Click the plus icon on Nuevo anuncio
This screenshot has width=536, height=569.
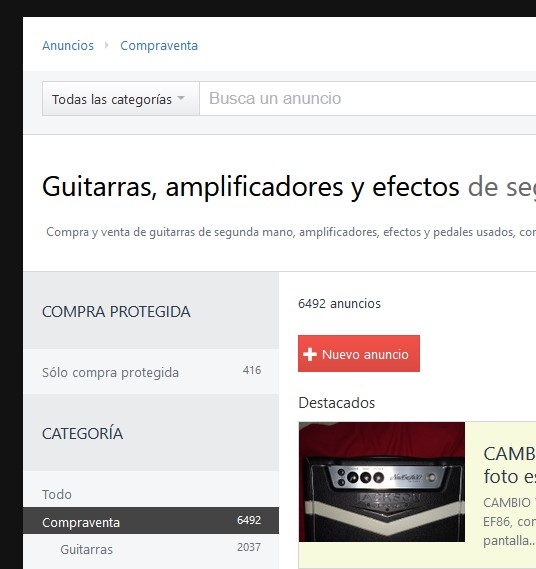[310, 354]
